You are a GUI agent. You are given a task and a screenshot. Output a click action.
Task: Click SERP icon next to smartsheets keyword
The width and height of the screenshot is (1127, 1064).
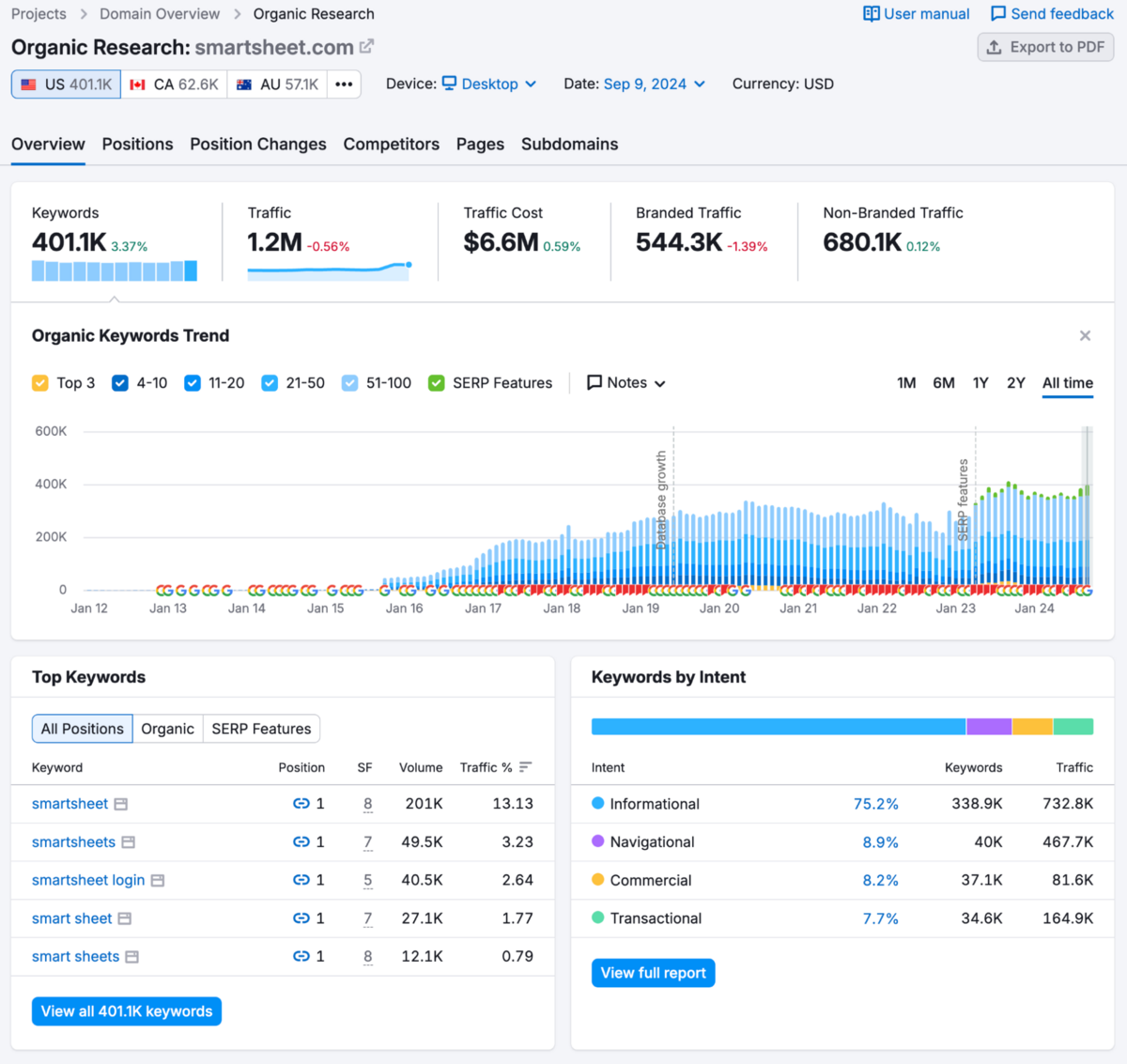(129, 842)
